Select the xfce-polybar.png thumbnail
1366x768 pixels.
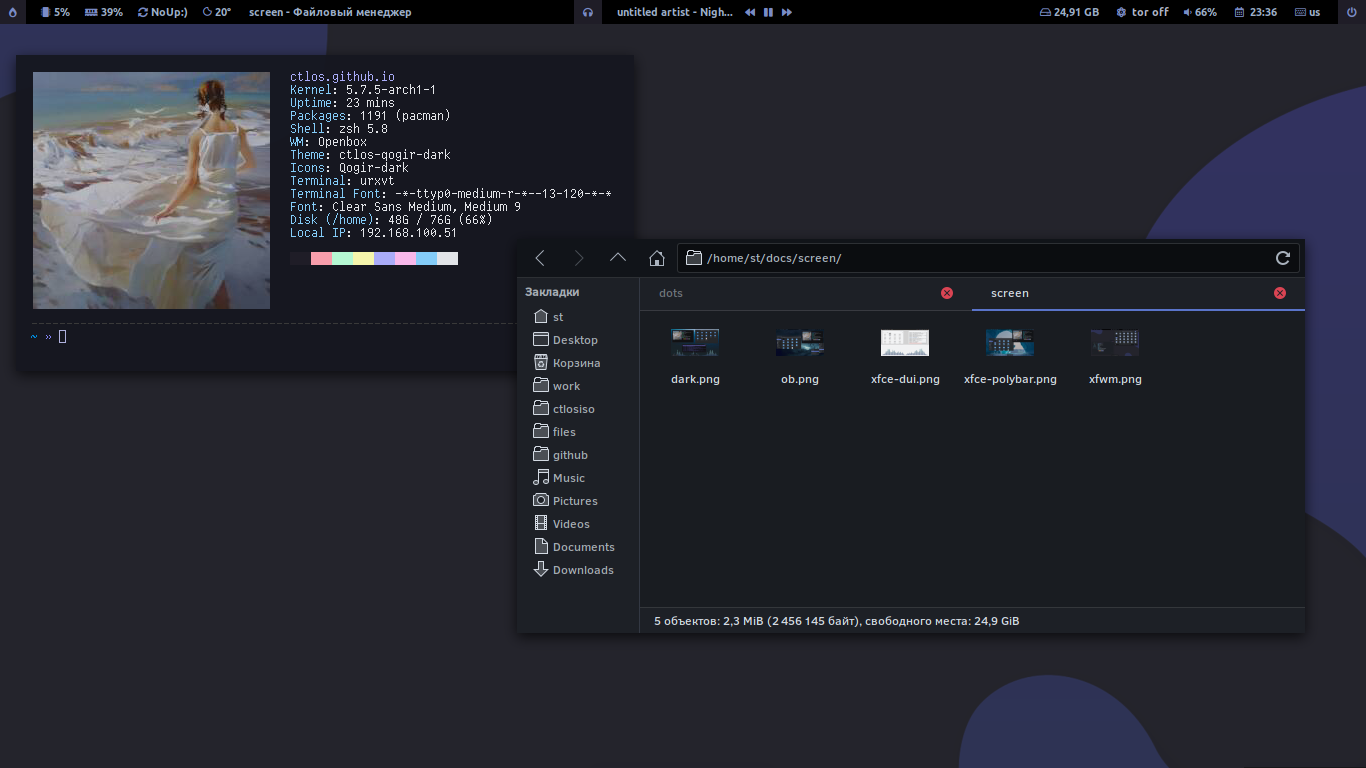coord(1010,343)
